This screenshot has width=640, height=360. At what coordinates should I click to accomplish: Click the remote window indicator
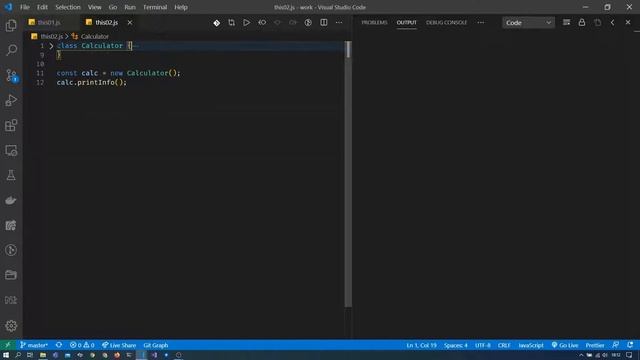[8, 345]
